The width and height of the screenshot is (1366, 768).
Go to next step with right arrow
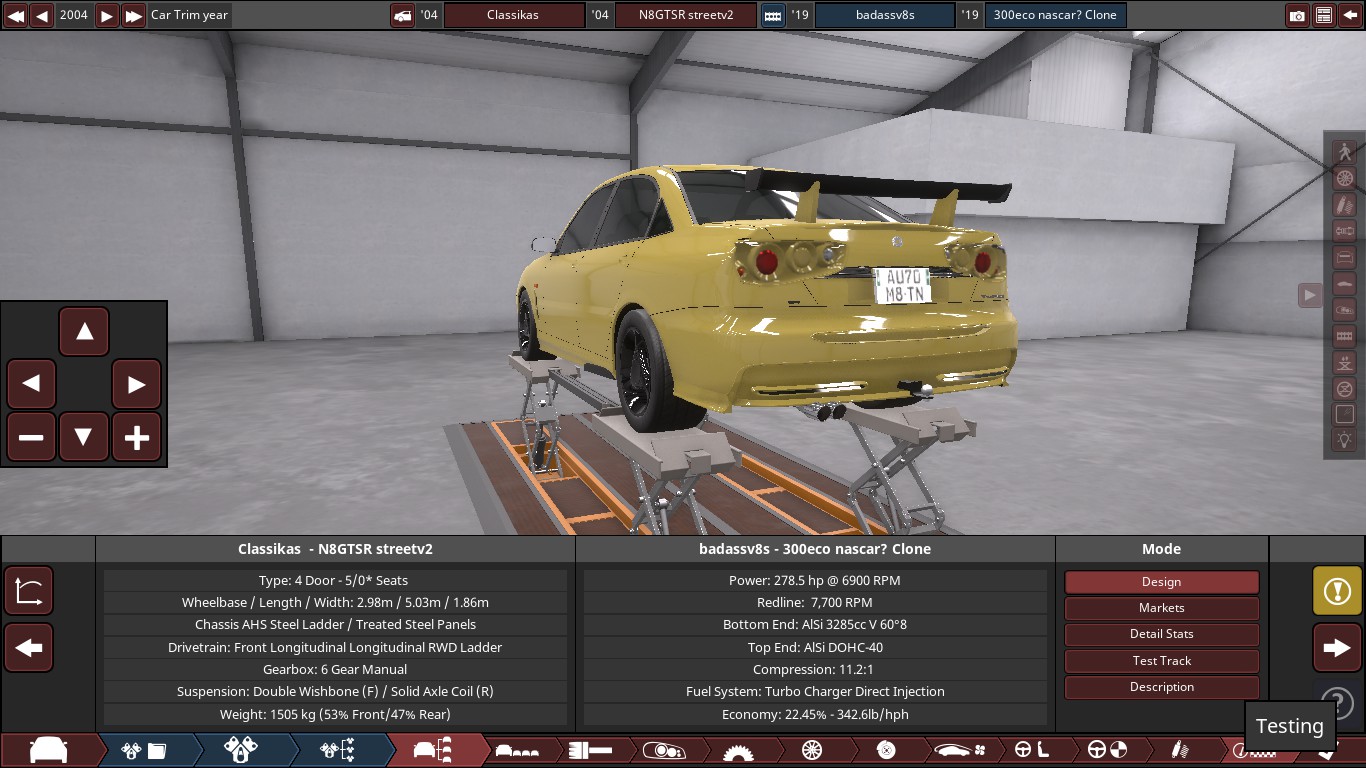1337,648
